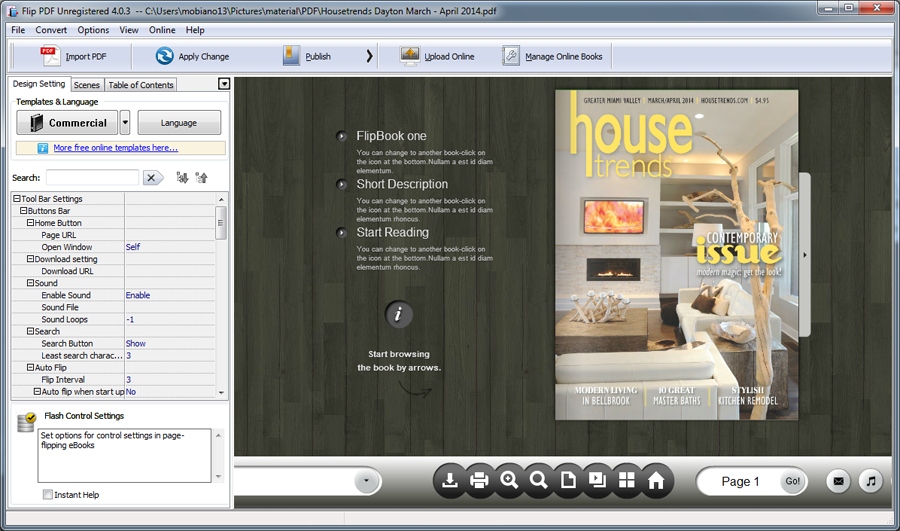Click the info icon beside templates link
Viewport: 900px width, 531px height.
point(42,148)
